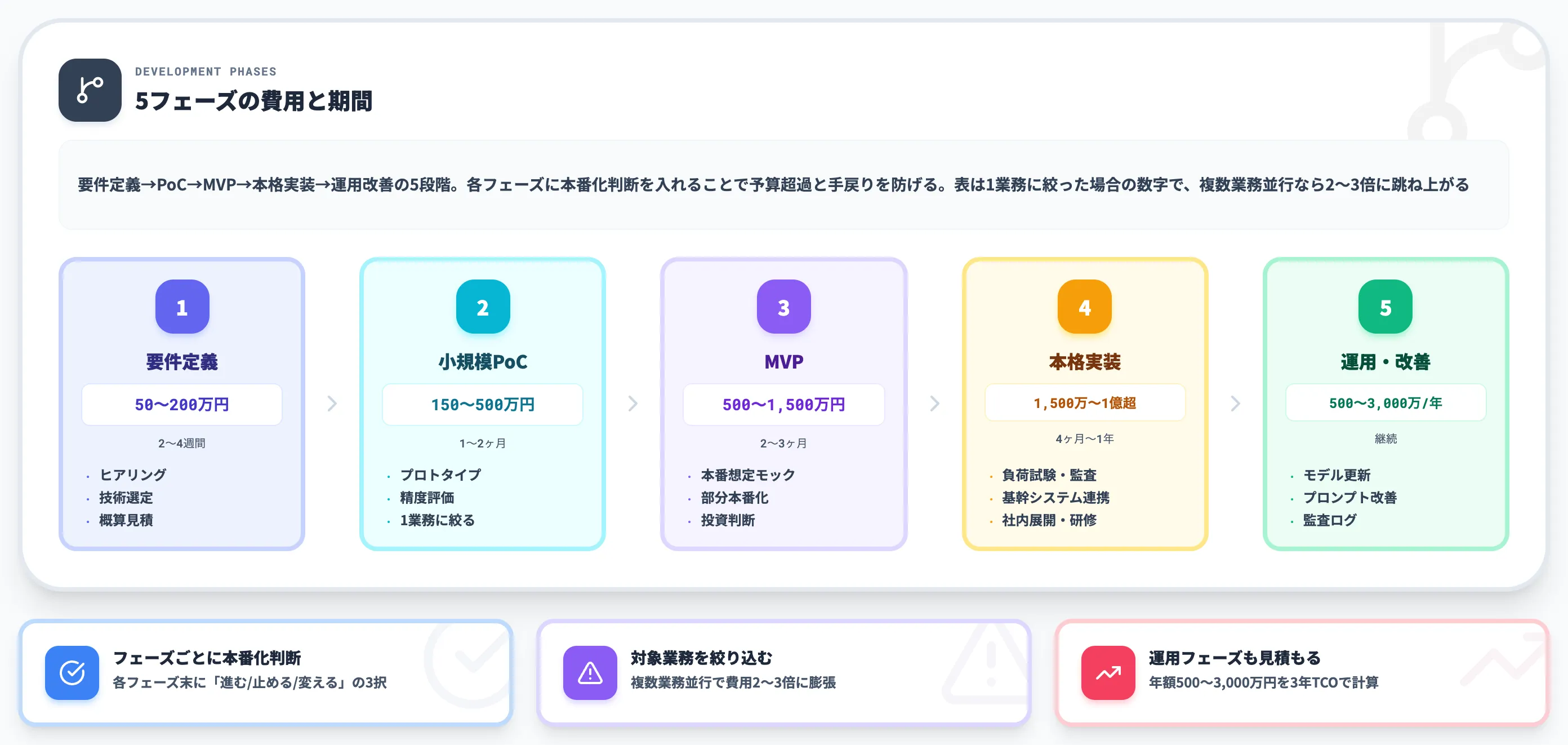This screenshot has width=1568, height=745.
Task: Click the purple warning triangle icon
Action: tap(590, 672)
